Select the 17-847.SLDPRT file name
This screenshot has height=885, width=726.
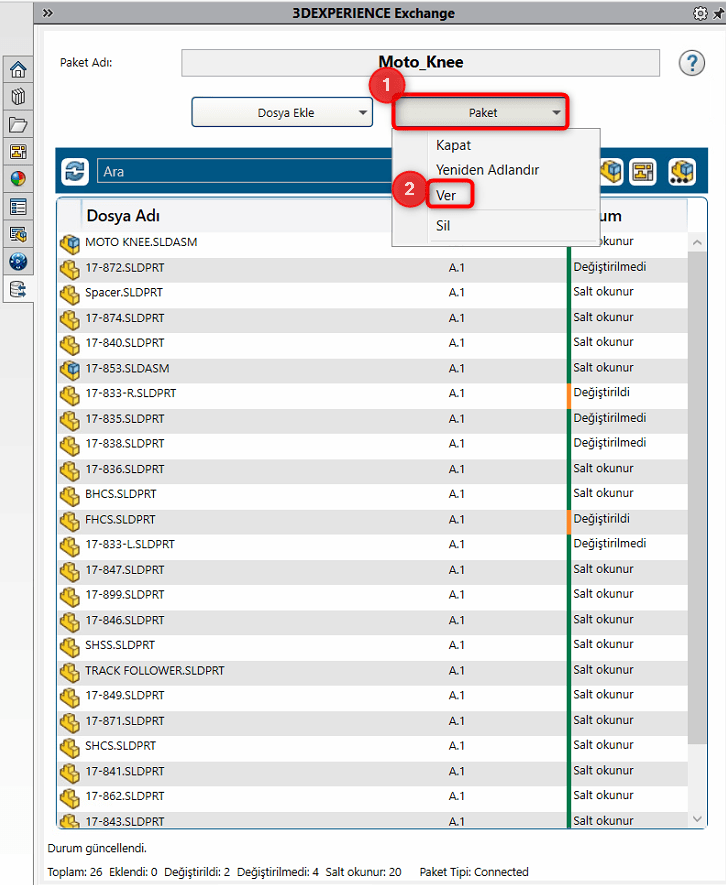click(125, 570)
